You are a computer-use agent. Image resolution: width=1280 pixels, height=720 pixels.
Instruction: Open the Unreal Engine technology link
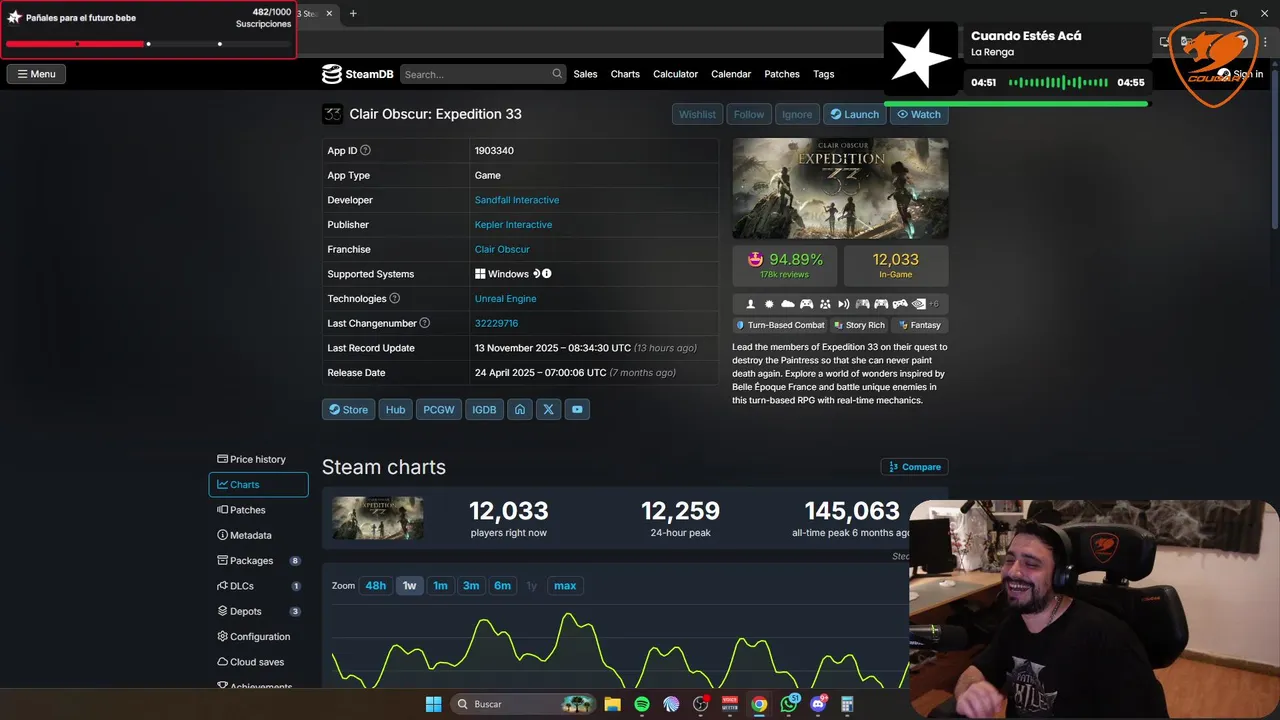coord(505,299)
